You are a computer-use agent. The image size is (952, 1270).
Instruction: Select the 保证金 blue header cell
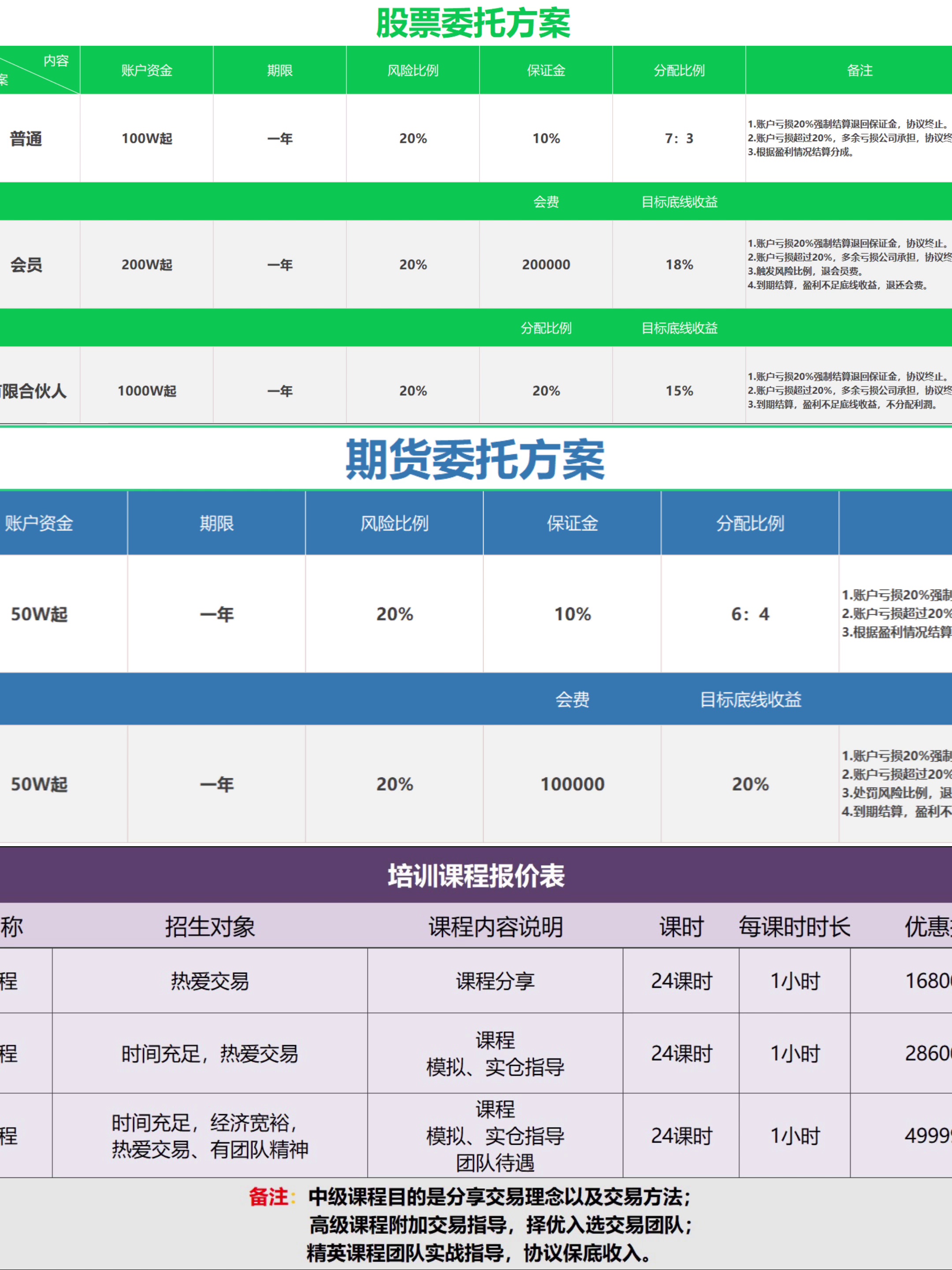(572, 523)
